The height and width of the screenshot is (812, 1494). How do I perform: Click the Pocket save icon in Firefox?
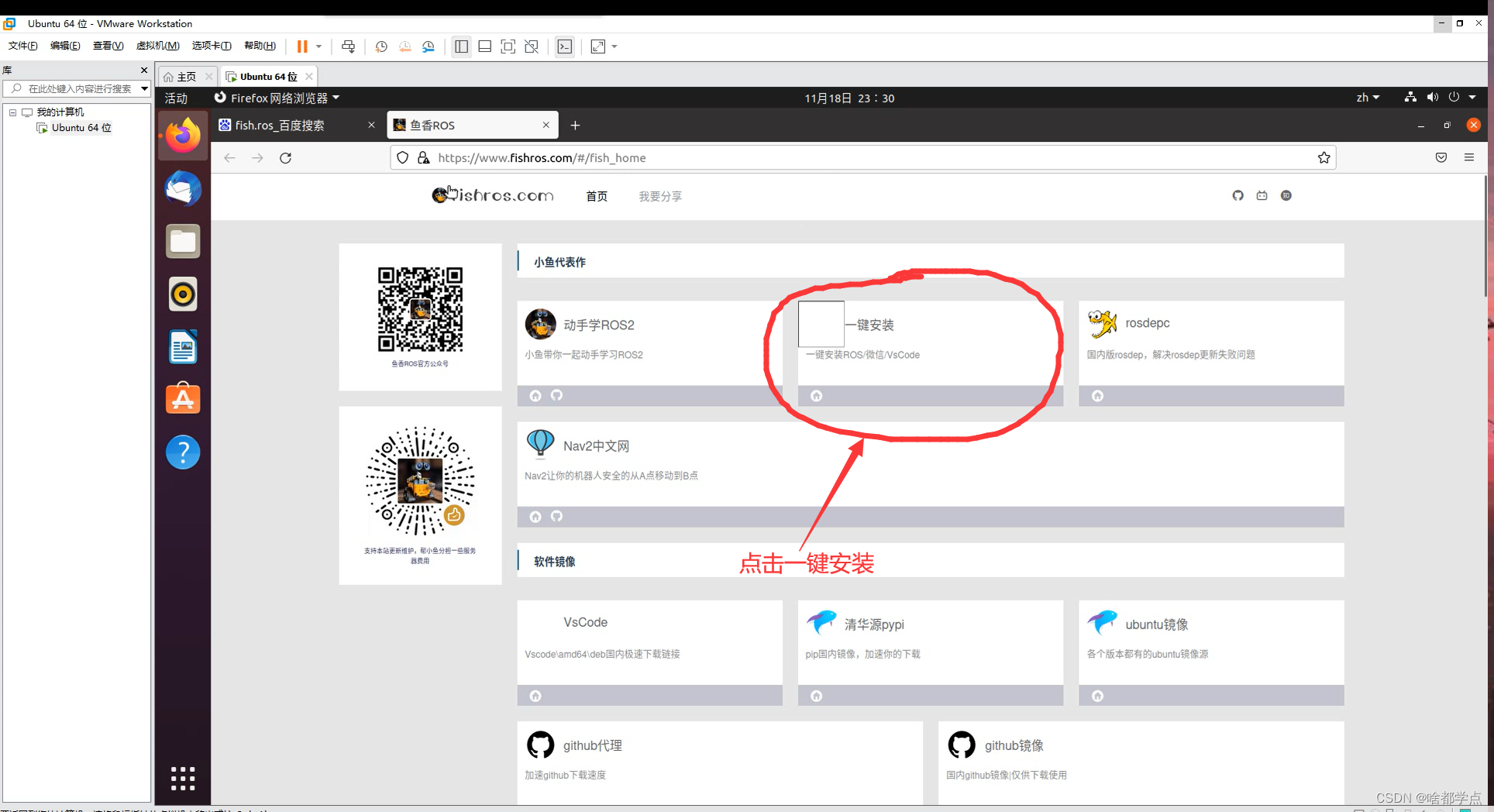coord(1441,157)
